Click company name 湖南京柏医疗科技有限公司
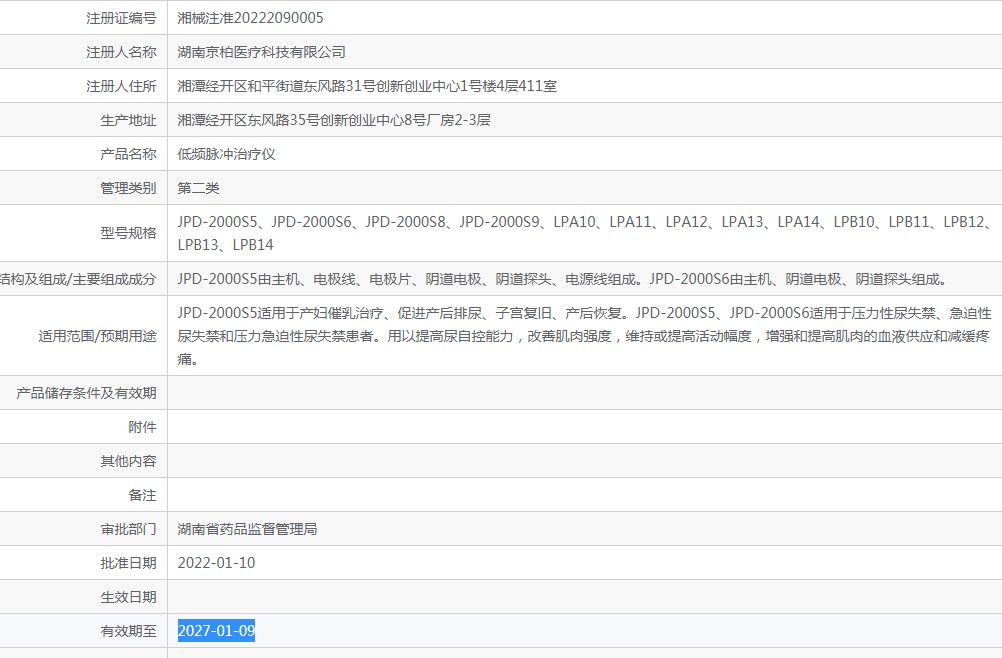The height and width of the screenshot is (658, 1002). pos(261,52)
